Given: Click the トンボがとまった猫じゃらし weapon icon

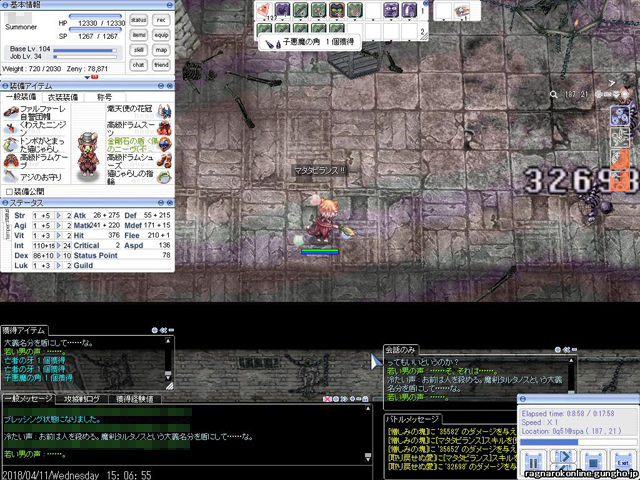Looking at the screenshot, I should (11, 144).
